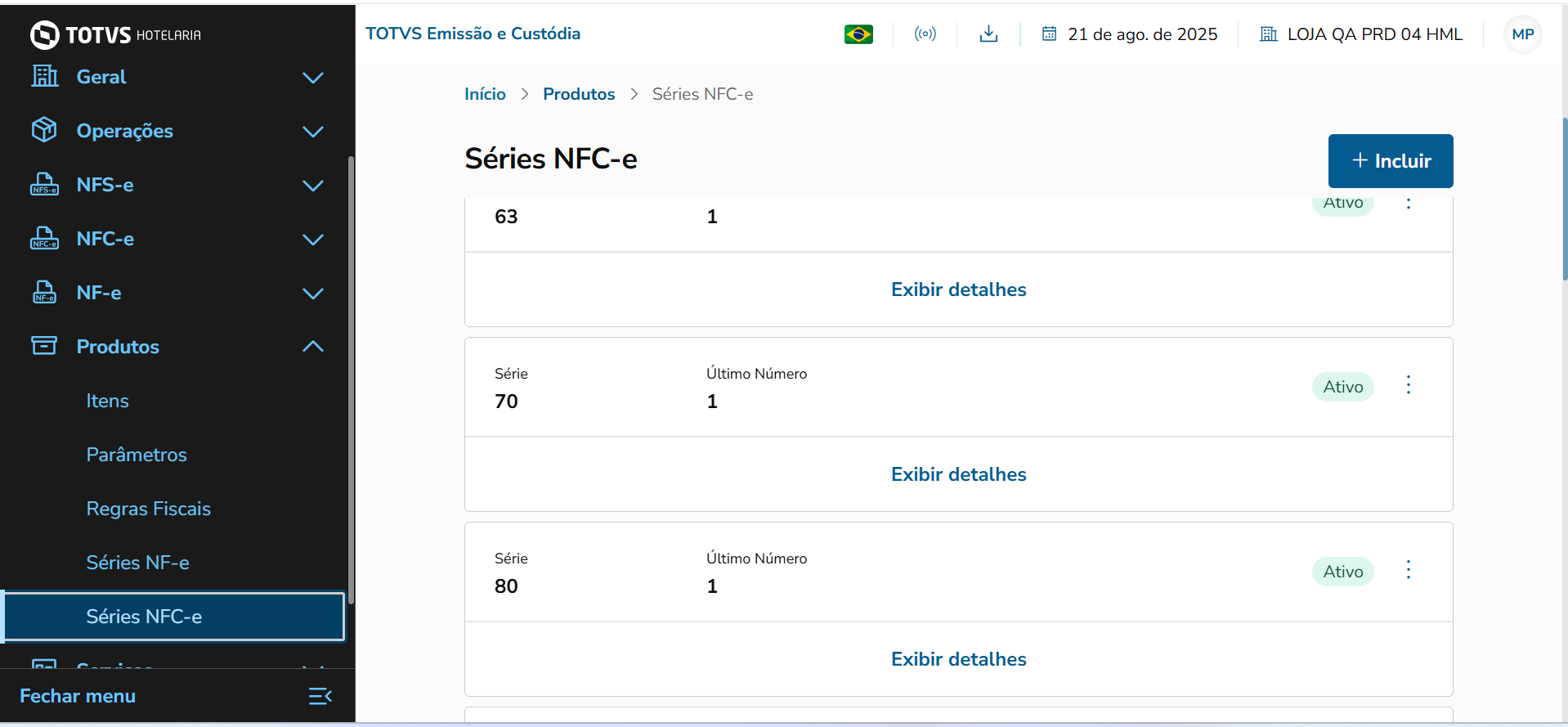Click the page vertical scrollbar
Screen dimensions: 1568x727
click(x=1564, y=200)
